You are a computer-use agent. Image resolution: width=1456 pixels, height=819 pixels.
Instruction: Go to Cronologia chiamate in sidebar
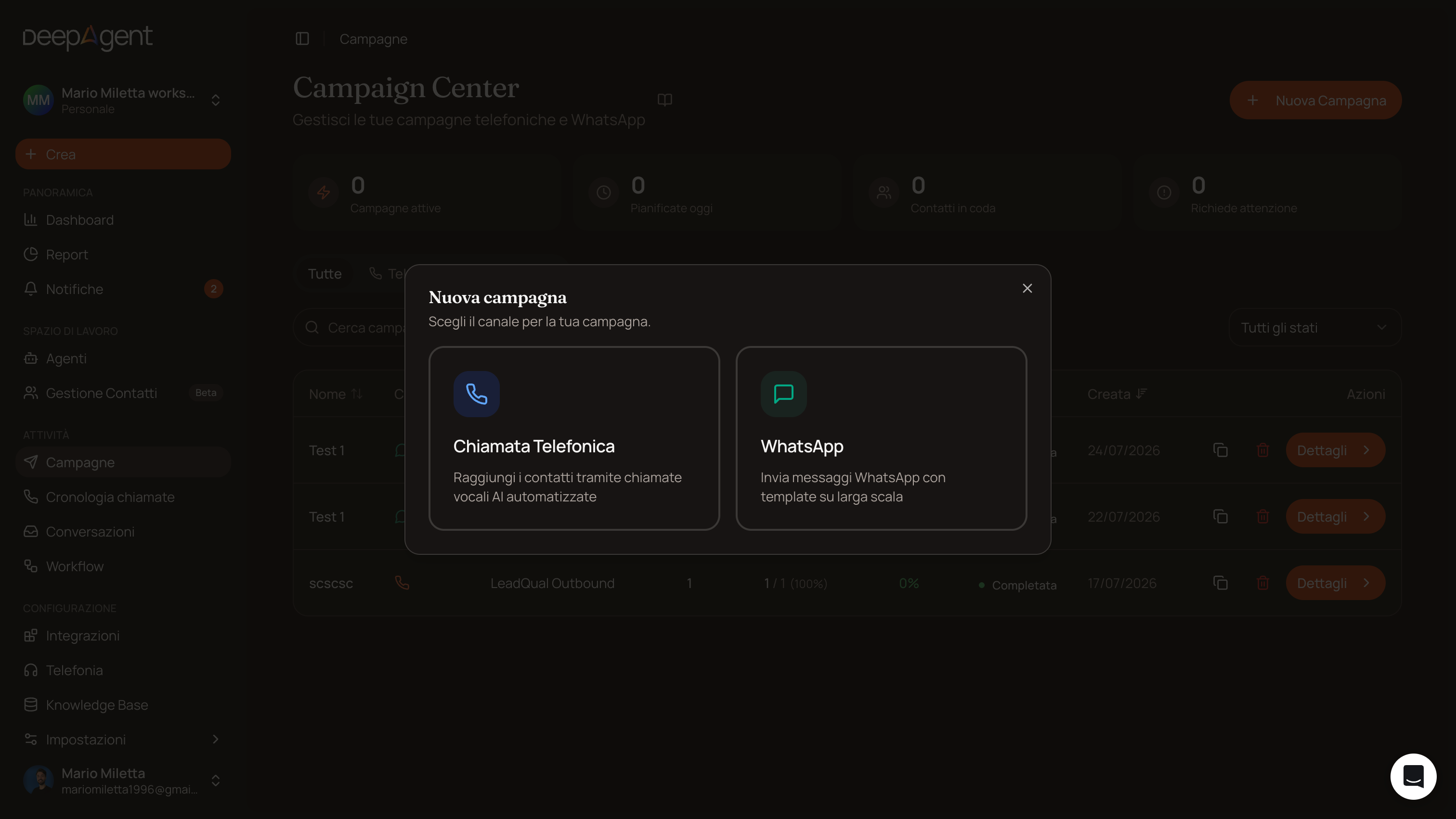[x=110, y=497]
